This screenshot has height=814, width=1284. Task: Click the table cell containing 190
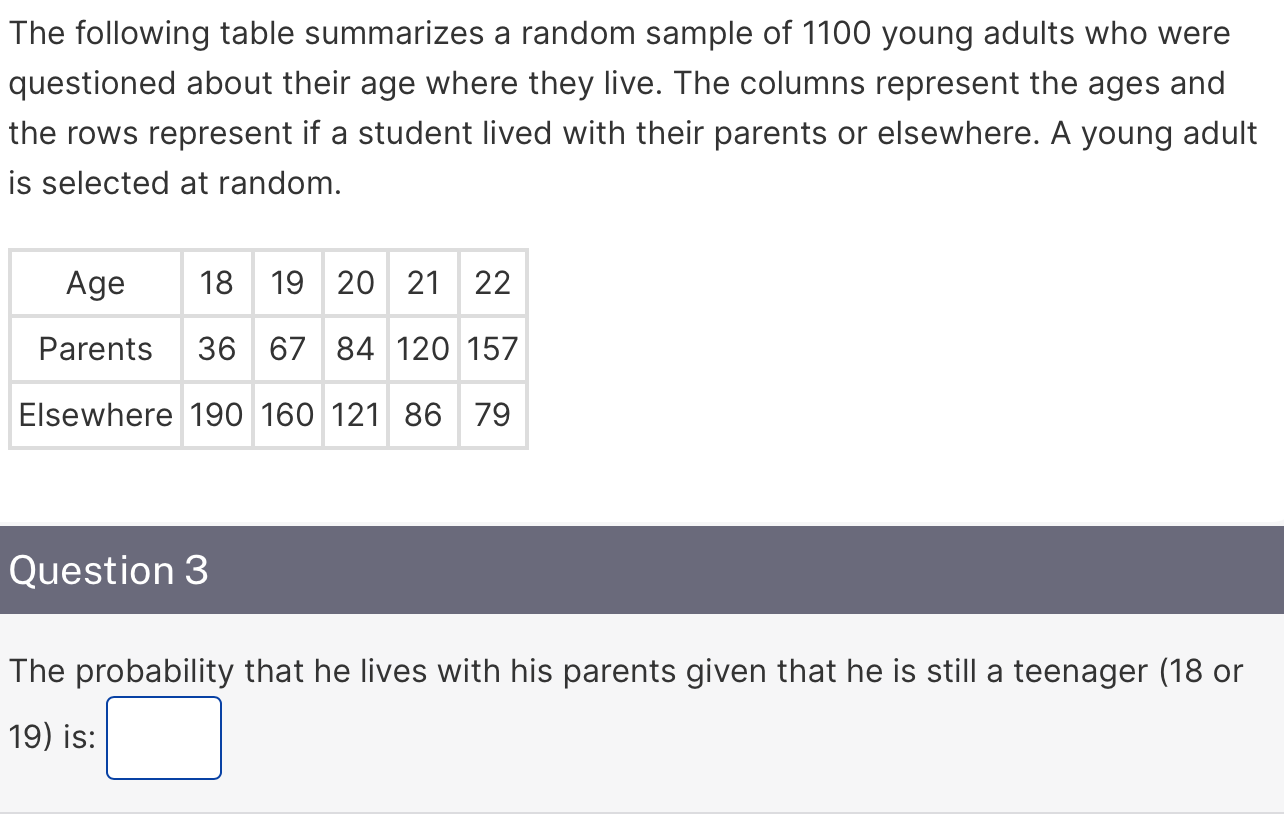click(216, 415)
